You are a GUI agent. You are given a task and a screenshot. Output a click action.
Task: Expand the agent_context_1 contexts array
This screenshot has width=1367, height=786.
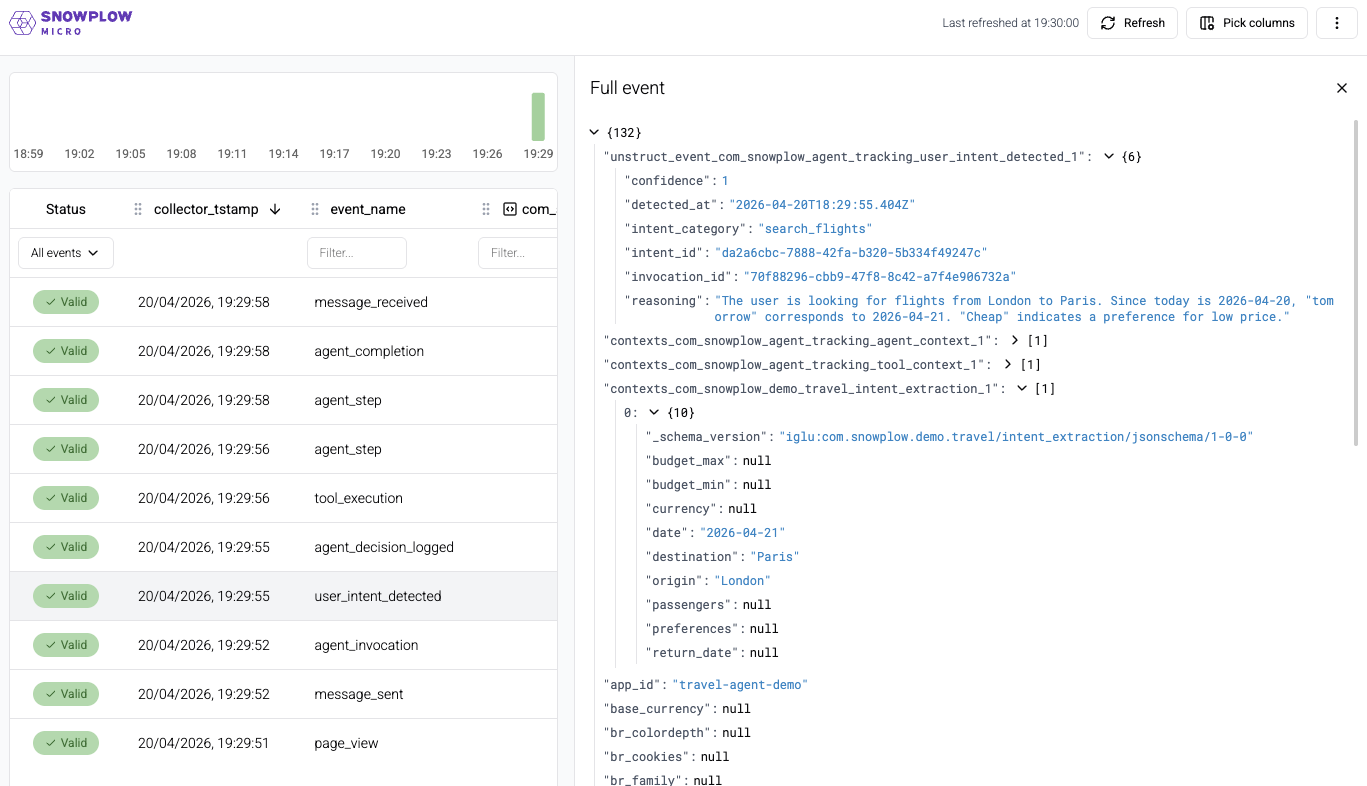pyautogui.click(x=1015, y=341)
